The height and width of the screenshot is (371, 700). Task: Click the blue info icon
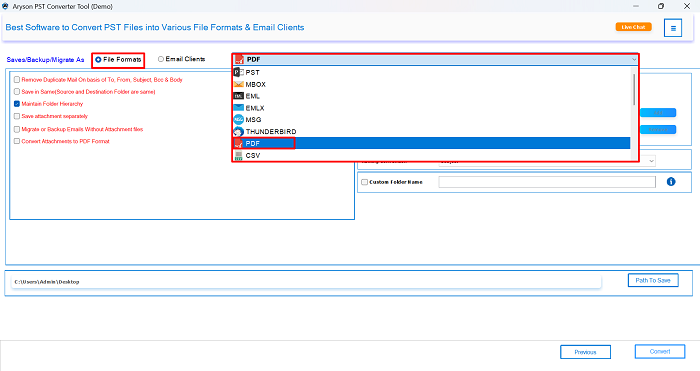click(671, 182)
